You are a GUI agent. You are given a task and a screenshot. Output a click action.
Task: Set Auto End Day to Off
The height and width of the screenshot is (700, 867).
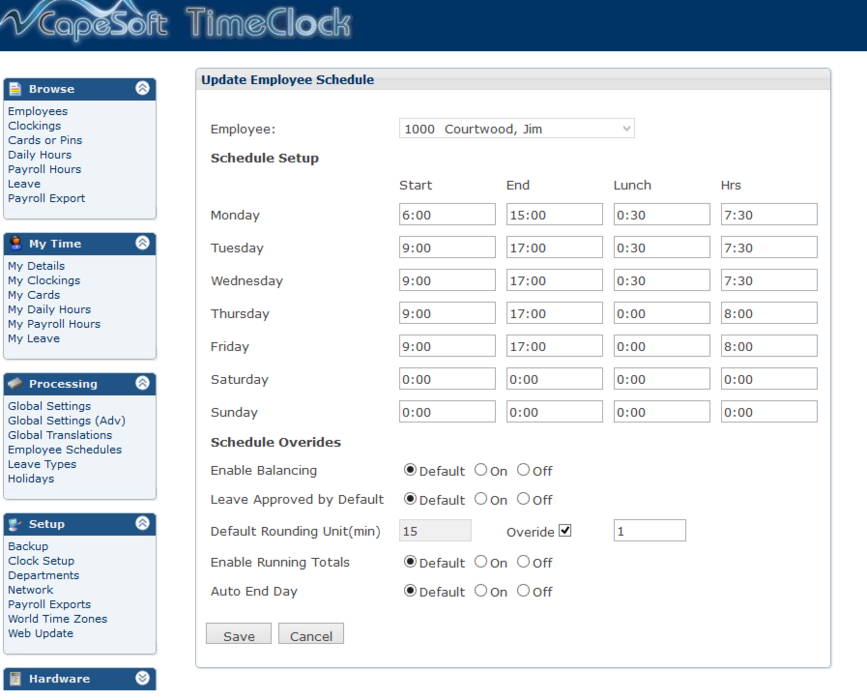pyautogui.click(x=523, y=591)
